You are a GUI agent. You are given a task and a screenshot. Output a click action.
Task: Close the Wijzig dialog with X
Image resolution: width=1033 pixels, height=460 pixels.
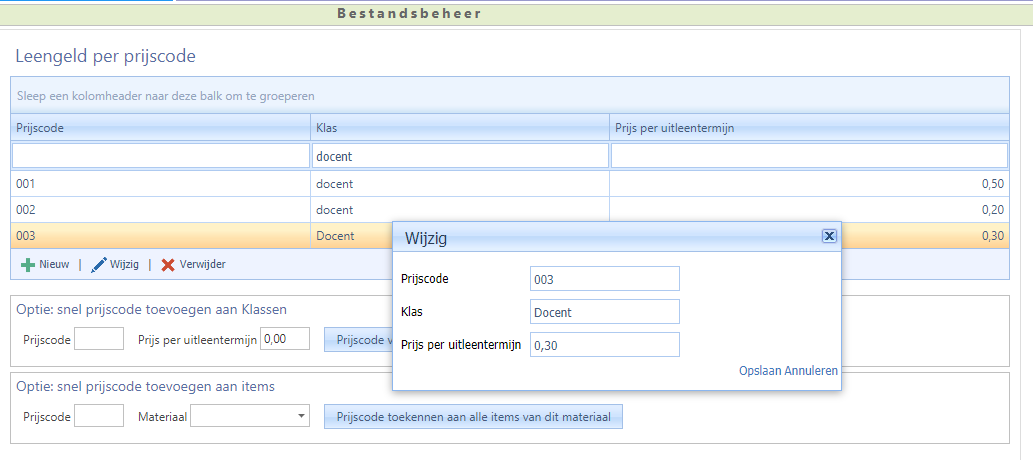click(x=828, y=236)
